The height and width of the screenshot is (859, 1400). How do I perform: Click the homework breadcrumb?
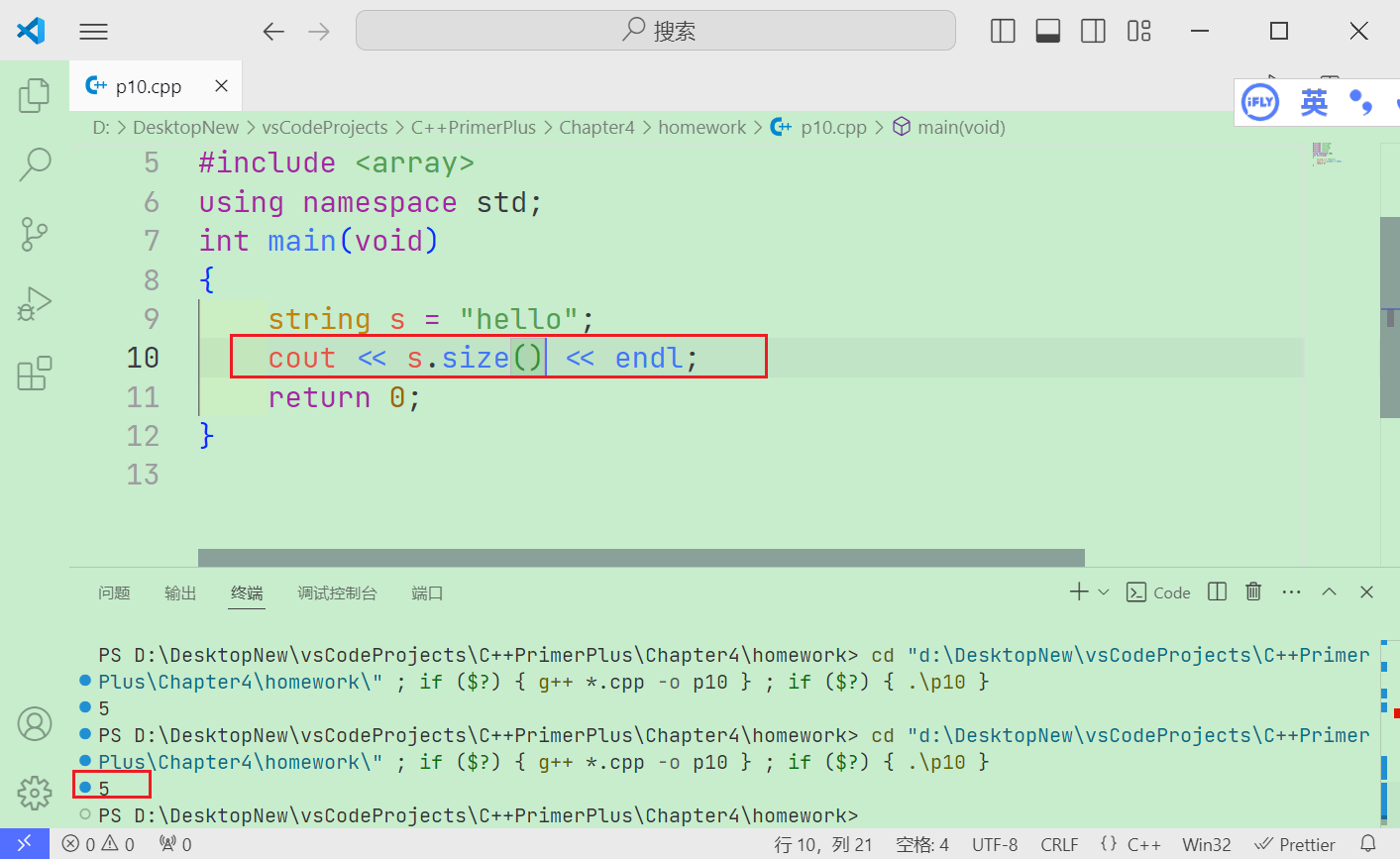click(702, 128)
